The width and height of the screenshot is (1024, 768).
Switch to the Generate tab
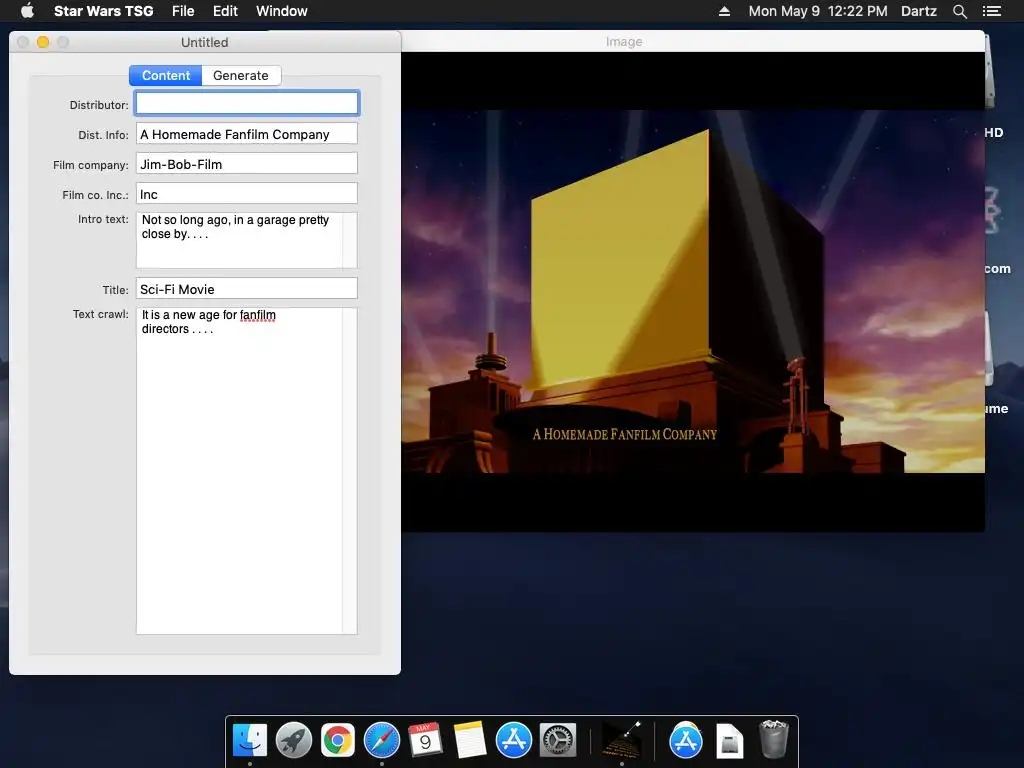point(241,75)
